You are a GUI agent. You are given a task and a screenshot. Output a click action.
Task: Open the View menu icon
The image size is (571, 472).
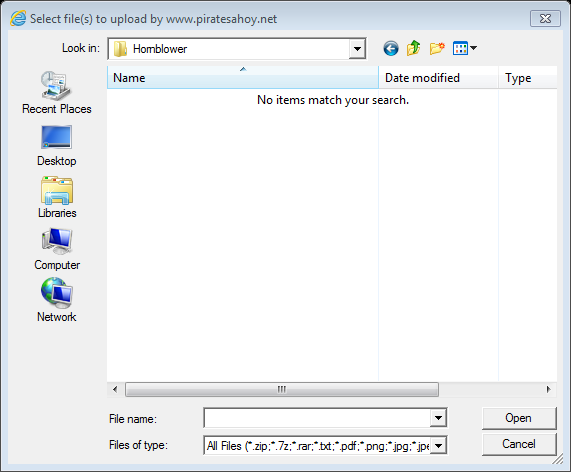click(464, 48)
